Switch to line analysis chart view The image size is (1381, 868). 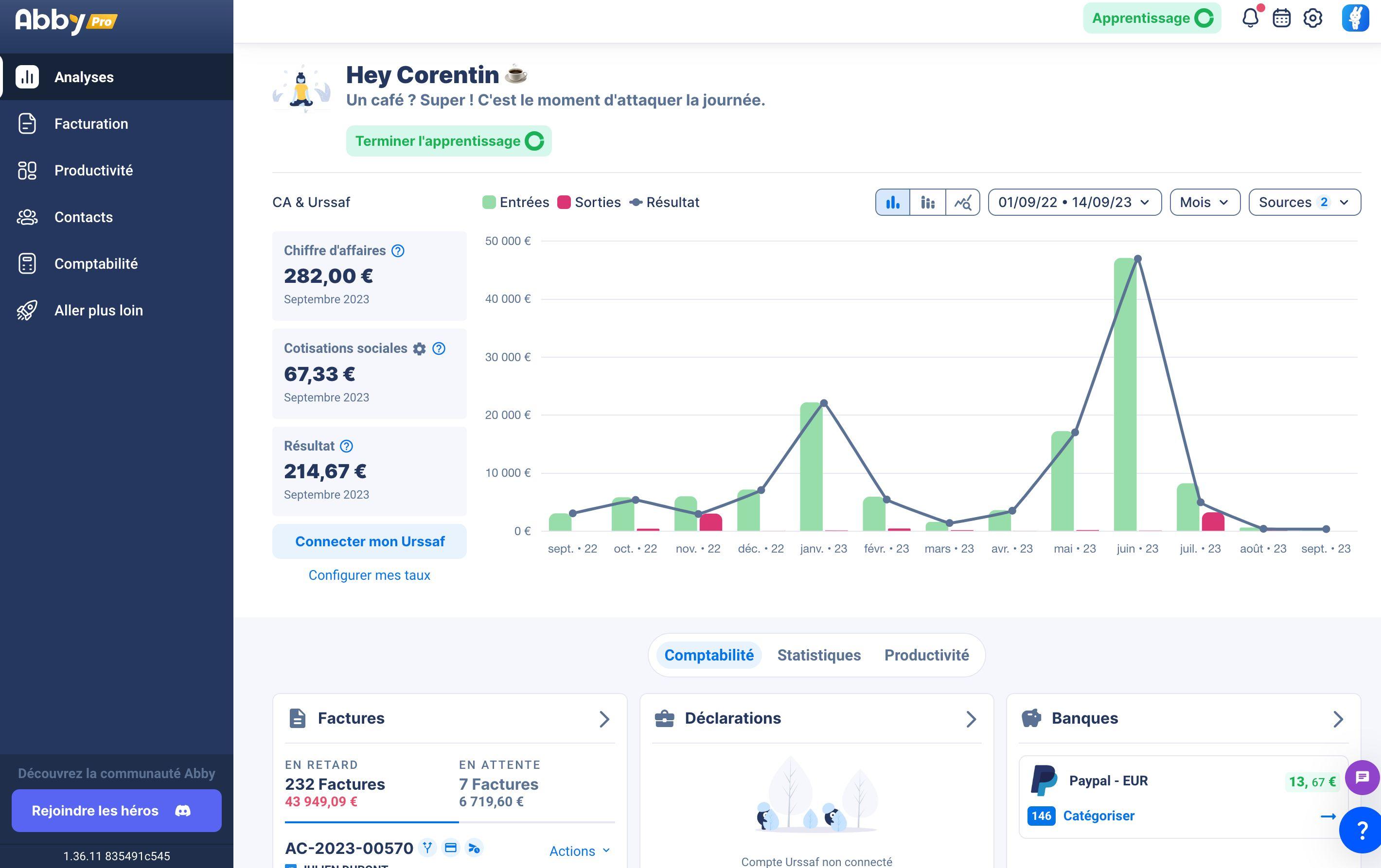coord(962,202)
